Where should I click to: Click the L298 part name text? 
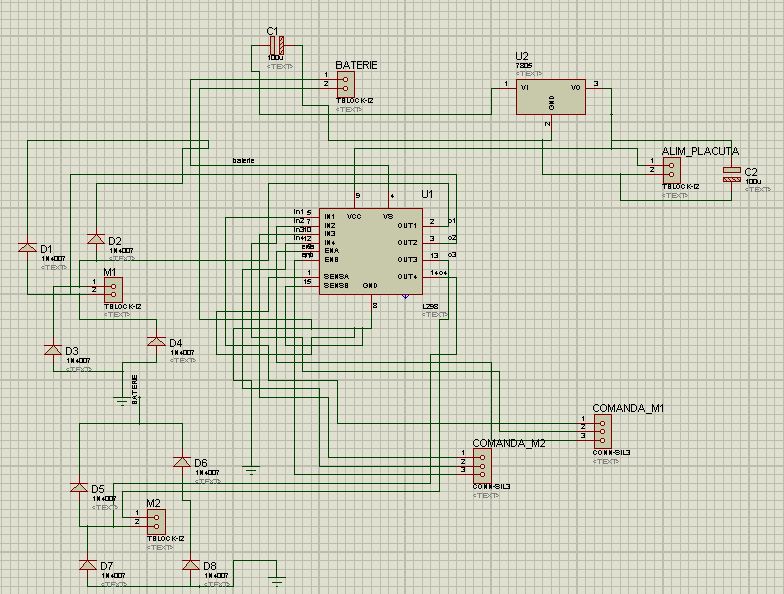coord(430,306)
